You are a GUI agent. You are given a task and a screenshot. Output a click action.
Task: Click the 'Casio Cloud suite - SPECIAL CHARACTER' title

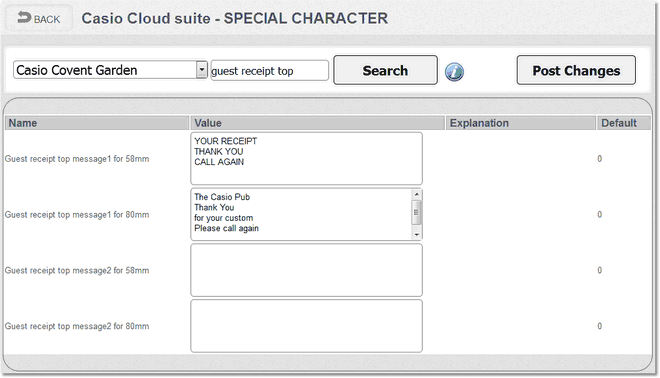pyautogui.click(x=234, y=18)
